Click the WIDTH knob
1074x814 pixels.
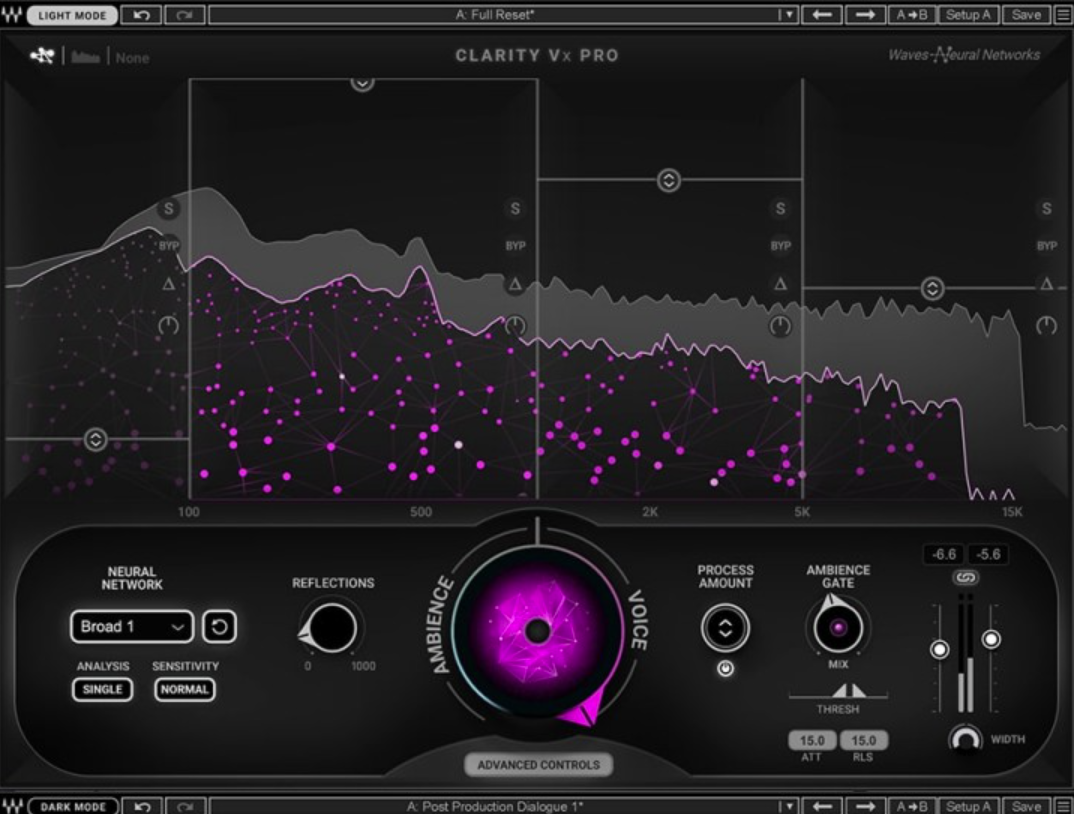pyautogui.click(x=966, y=739)
